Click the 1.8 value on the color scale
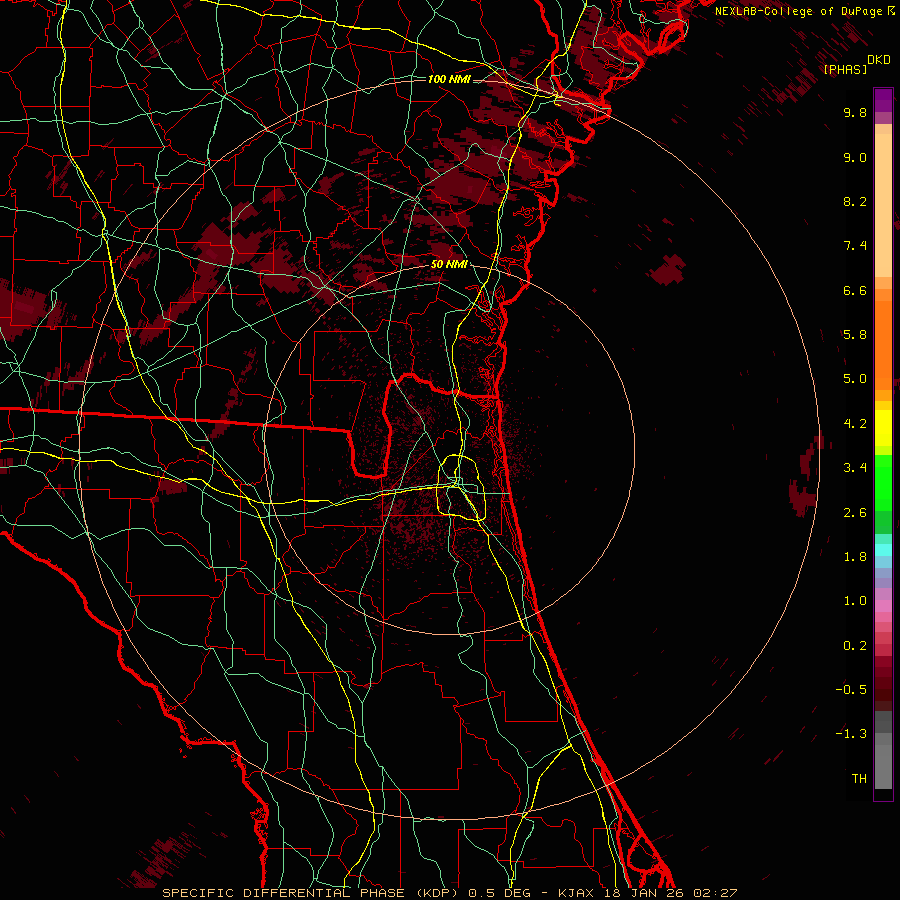 (x=855, y=557)
